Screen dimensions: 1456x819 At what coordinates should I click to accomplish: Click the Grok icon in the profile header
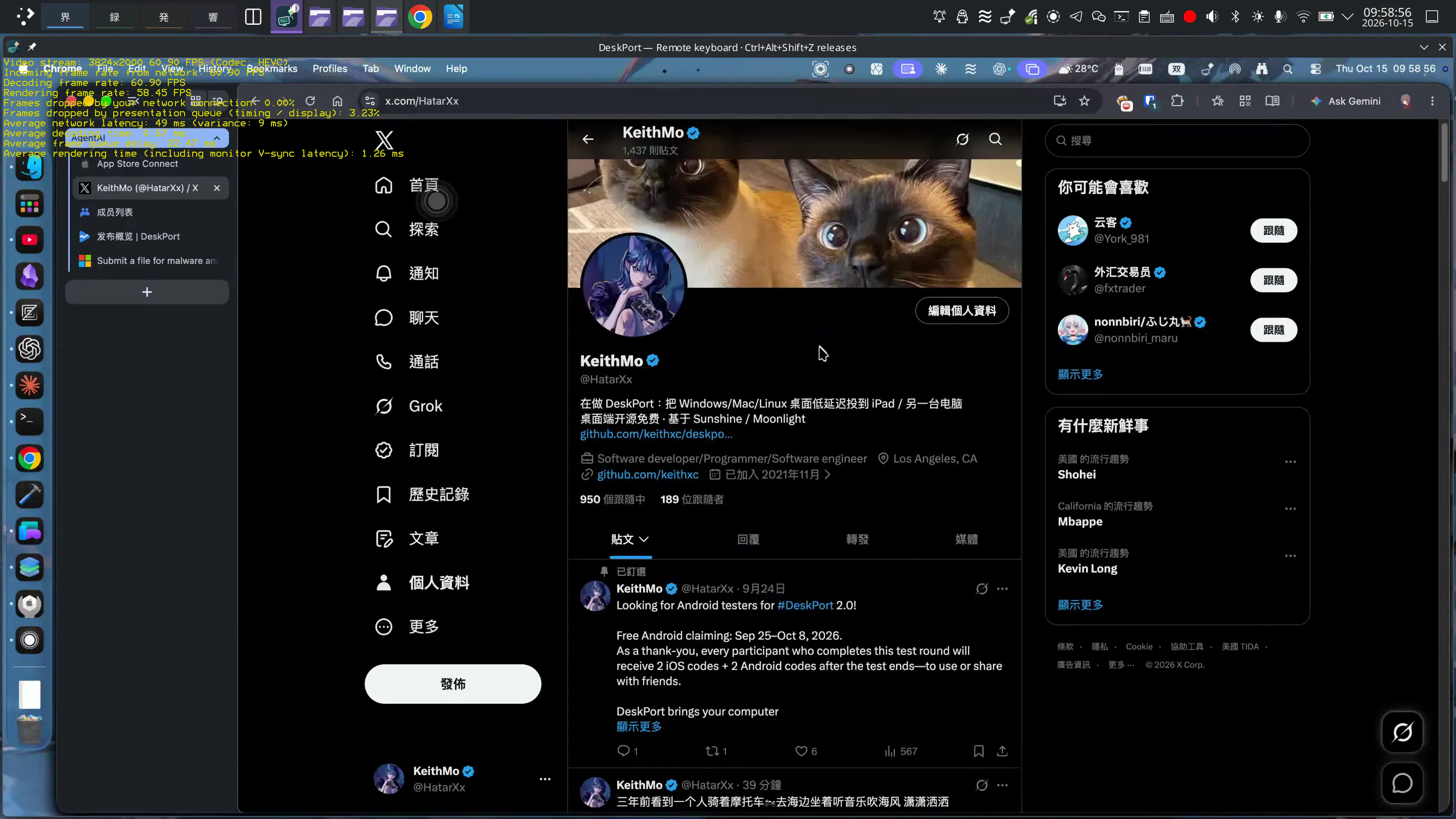(x=963, y=139)
